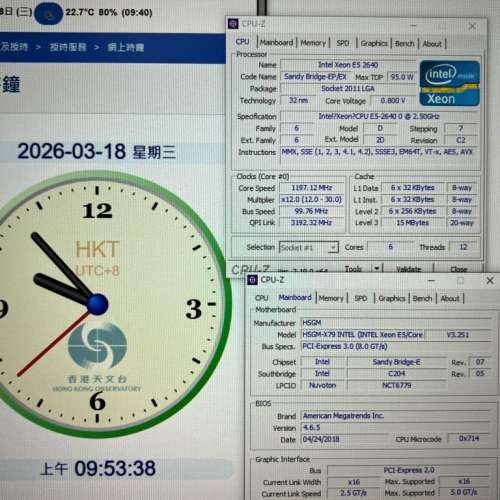
Task: Open SPD tab in upper CPU-Z window
Action: (x=343, y=43)
